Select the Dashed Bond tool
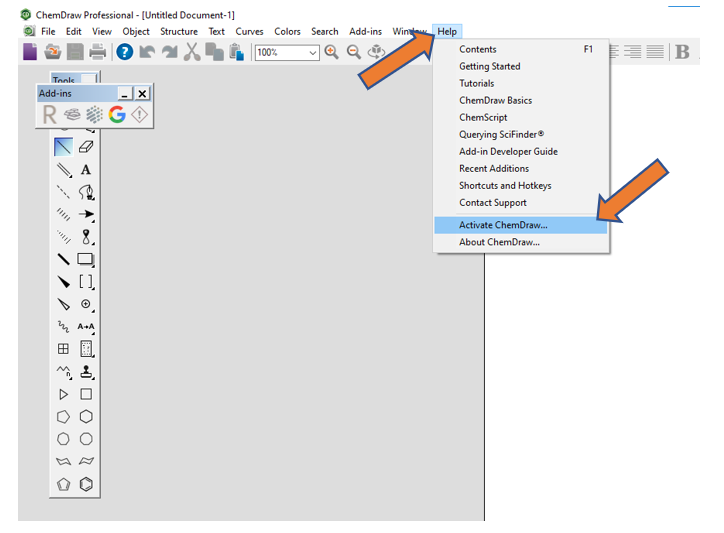This screenshot has width=724, height=533. pyautogui.click(x=64, y=192)
